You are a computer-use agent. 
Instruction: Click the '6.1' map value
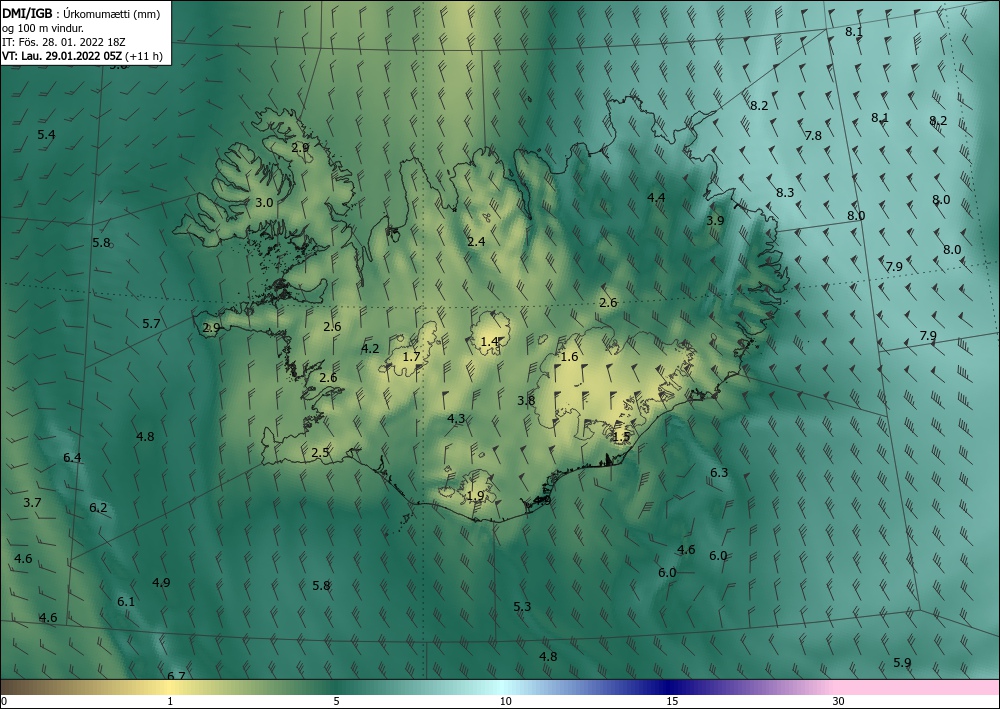pos(126,601)
